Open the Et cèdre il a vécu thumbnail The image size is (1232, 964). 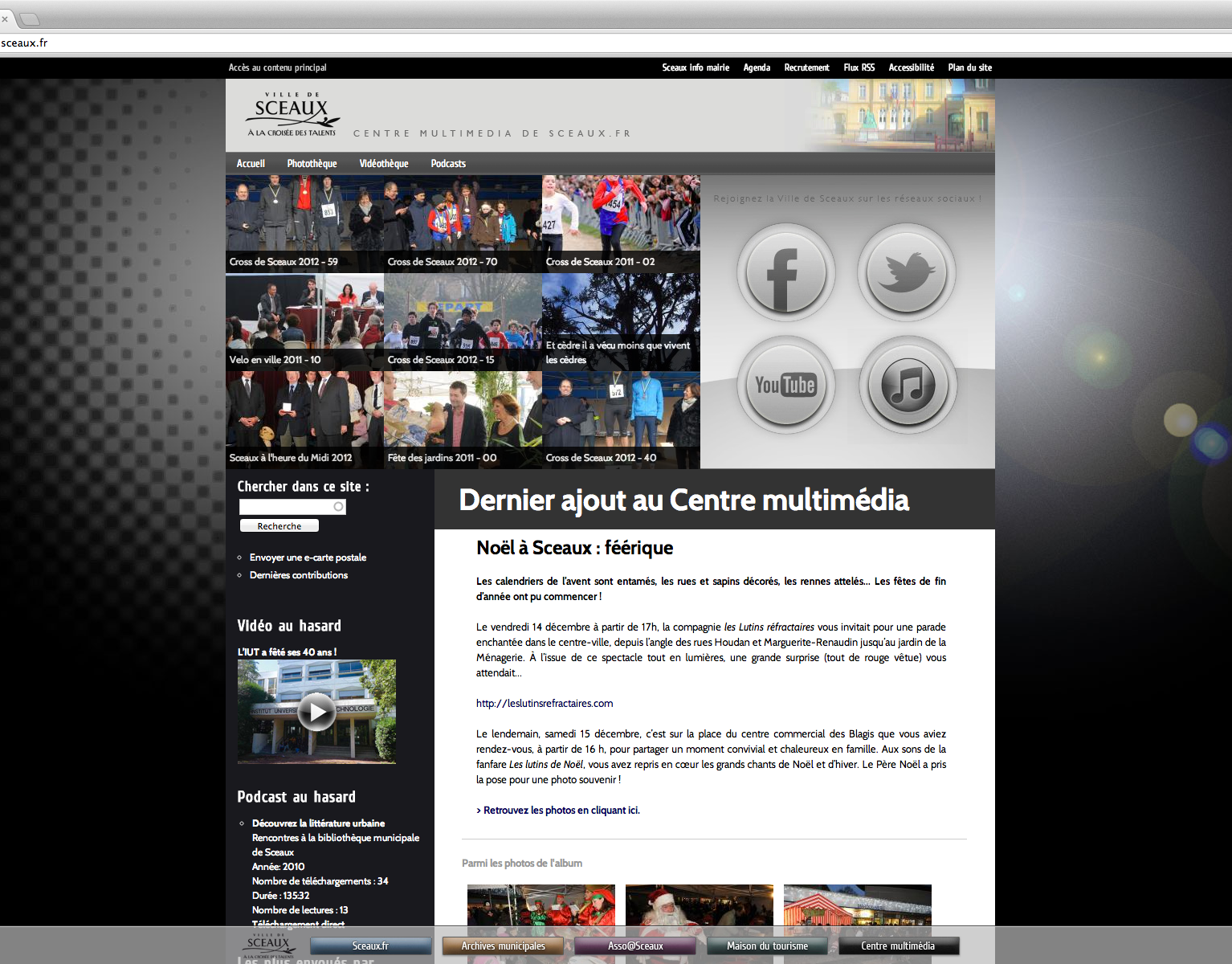621,321
